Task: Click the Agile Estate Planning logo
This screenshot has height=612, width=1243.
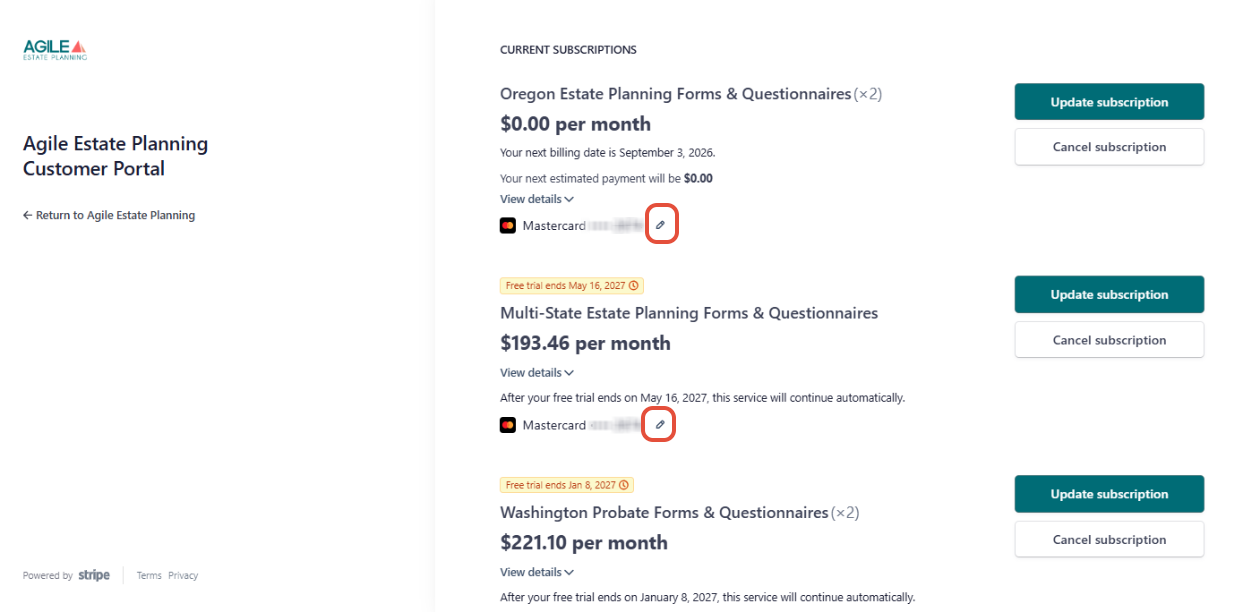Action: tap(55, 50)
